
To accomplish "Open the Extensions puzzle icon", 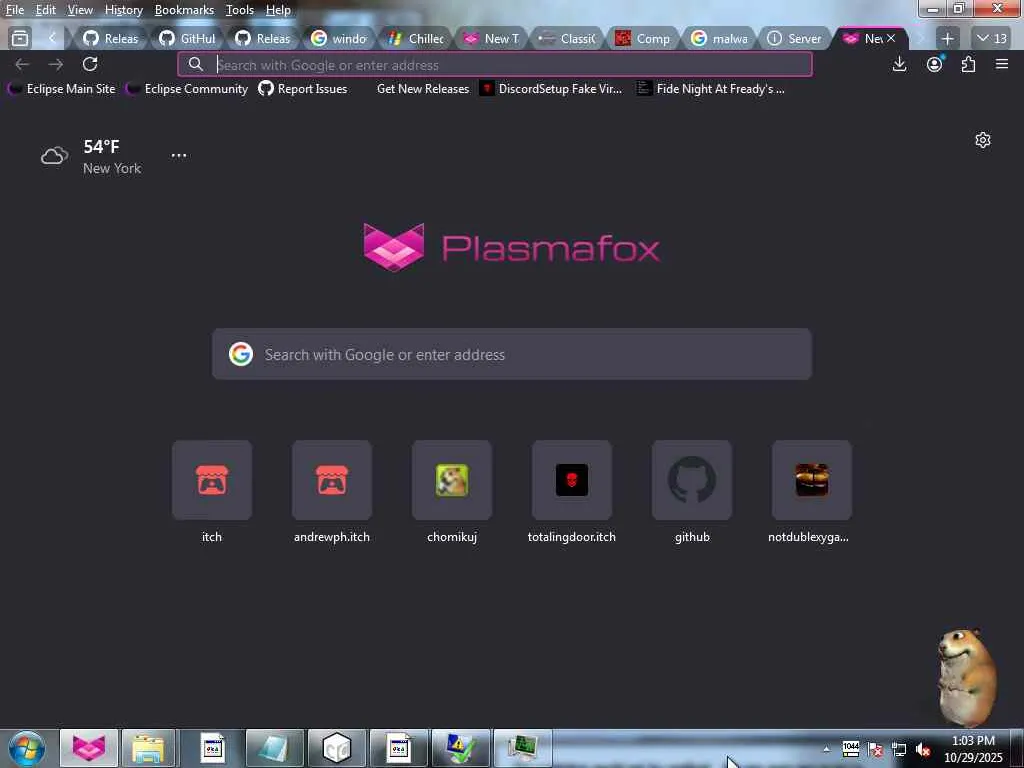I will [968, 64].
